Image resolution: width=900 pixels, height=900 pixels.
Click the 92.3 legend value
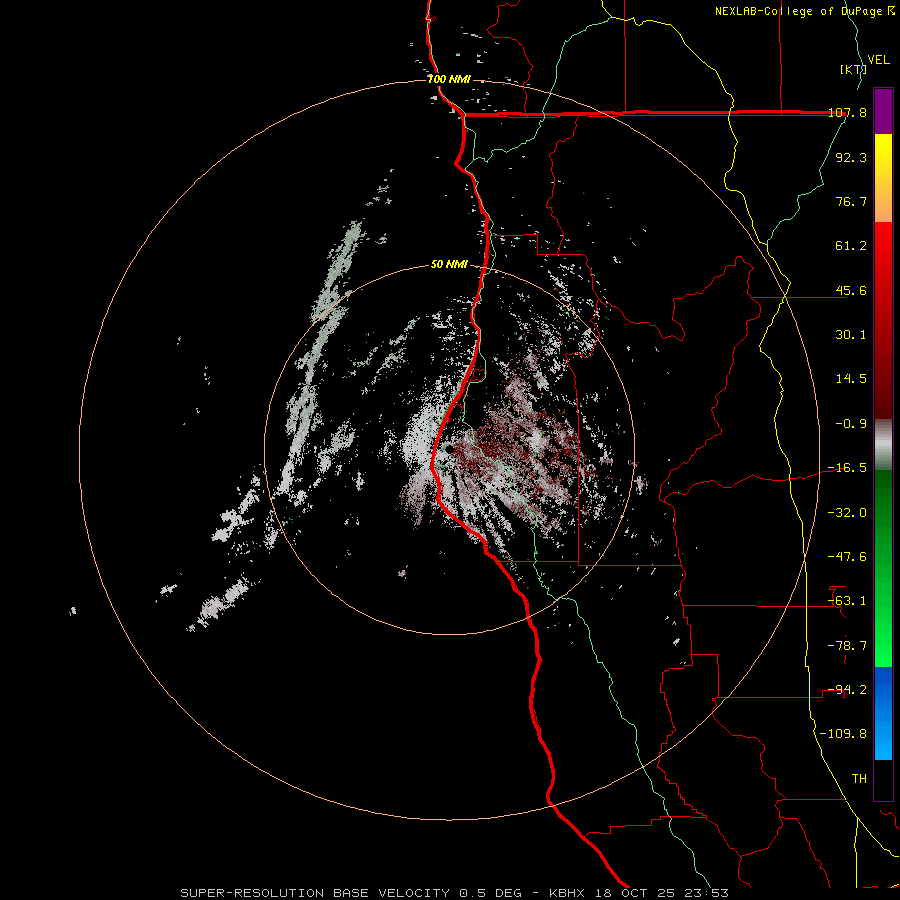coord(851,157)
